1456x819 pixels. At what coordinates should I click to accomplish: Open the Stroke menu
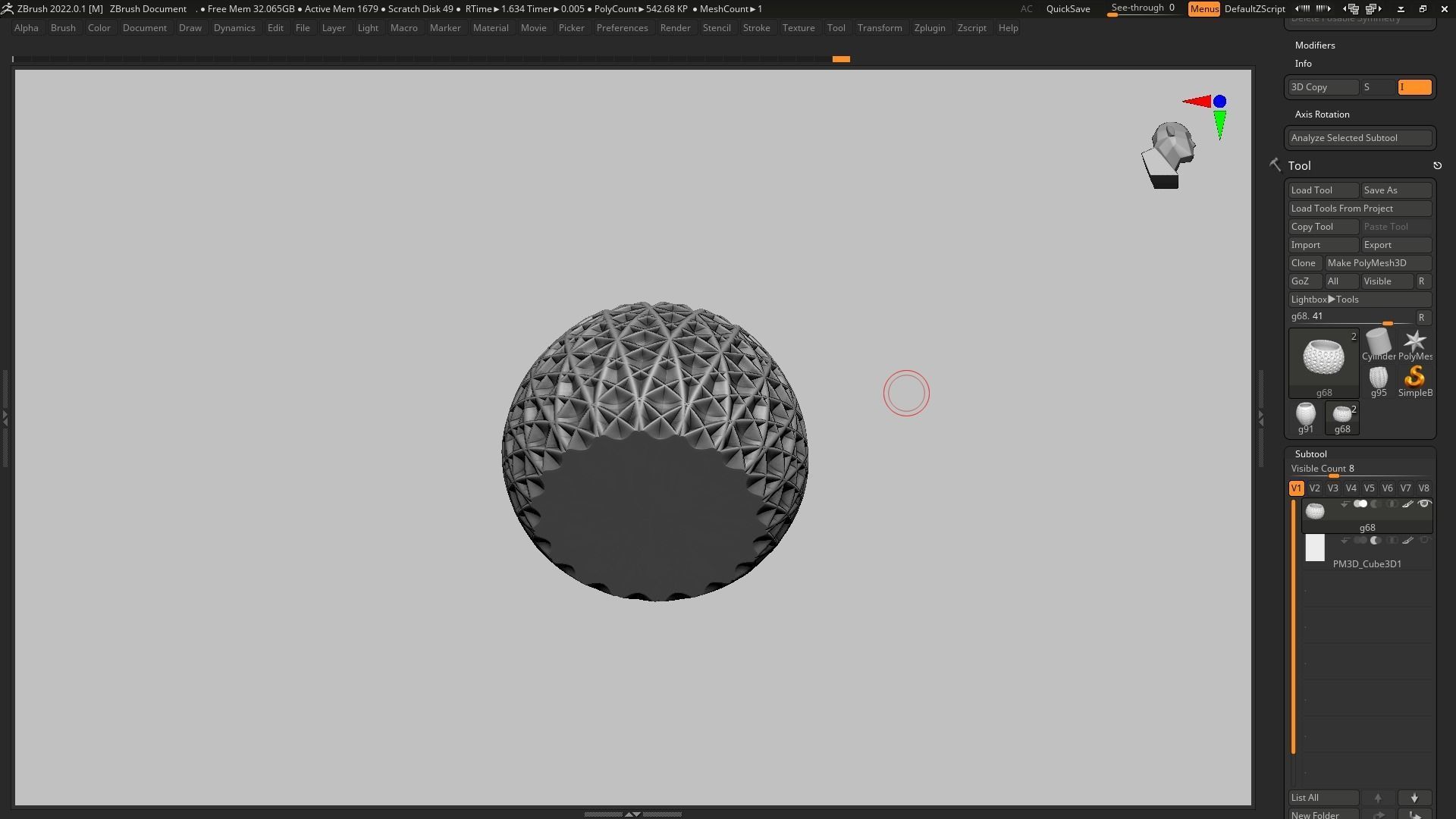pos(756,28)
